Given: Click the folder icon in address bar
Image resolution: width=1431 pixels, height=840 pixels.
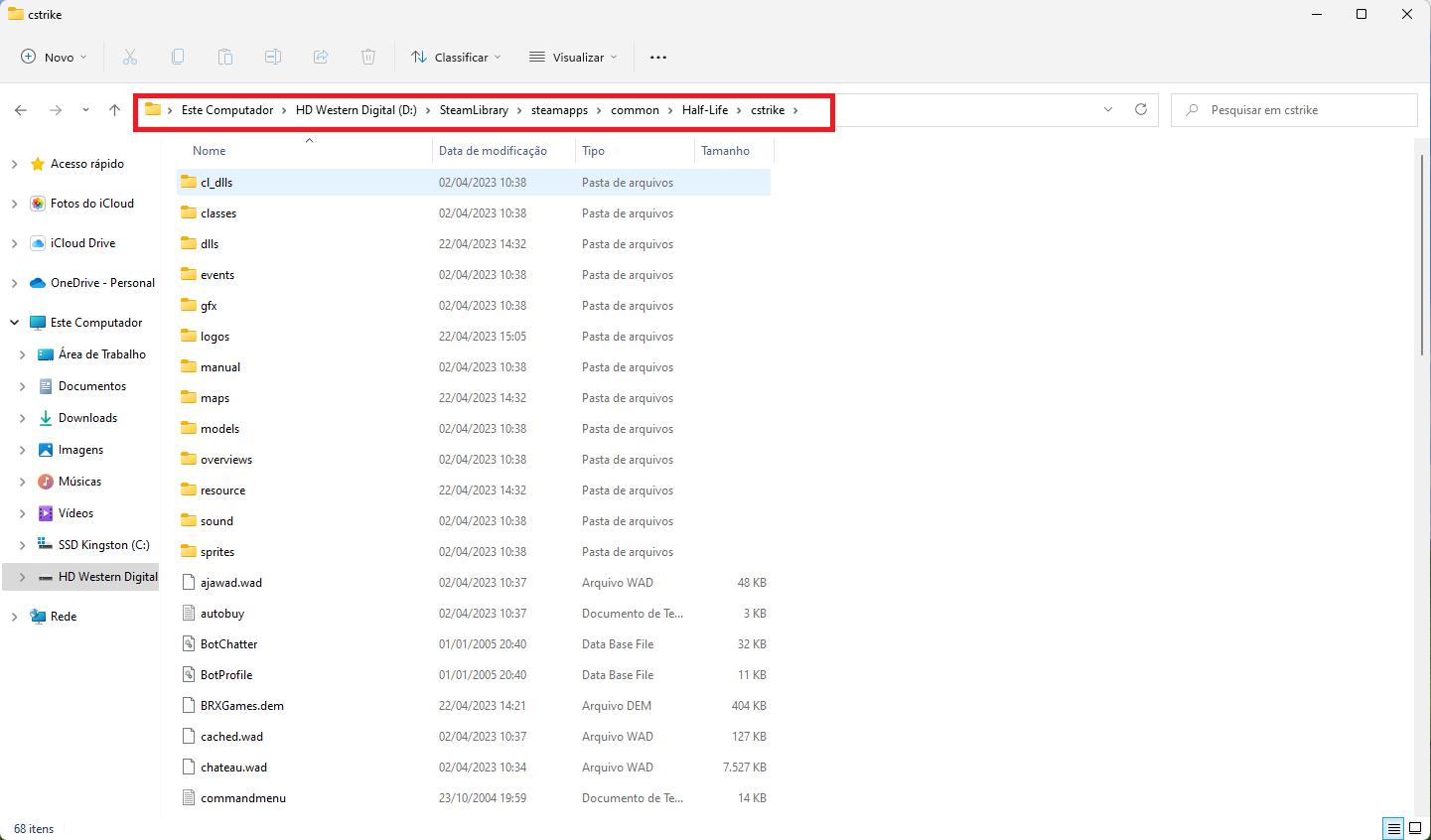Looking at the screenshot, I should (153, 110).
